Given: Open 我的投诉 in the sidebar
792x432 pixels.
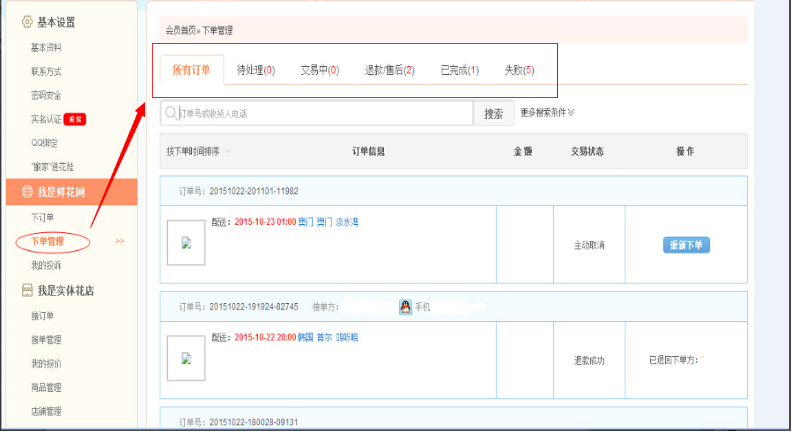Looking at the screenshot, I should coord(46,265).
